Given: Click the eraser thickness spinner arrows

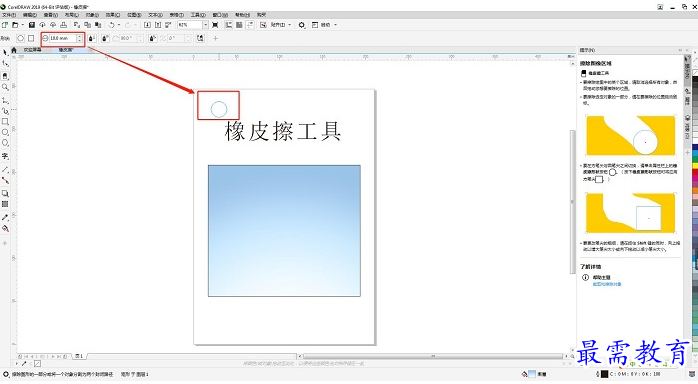Looking at the screenshot, I should [80, 38].
